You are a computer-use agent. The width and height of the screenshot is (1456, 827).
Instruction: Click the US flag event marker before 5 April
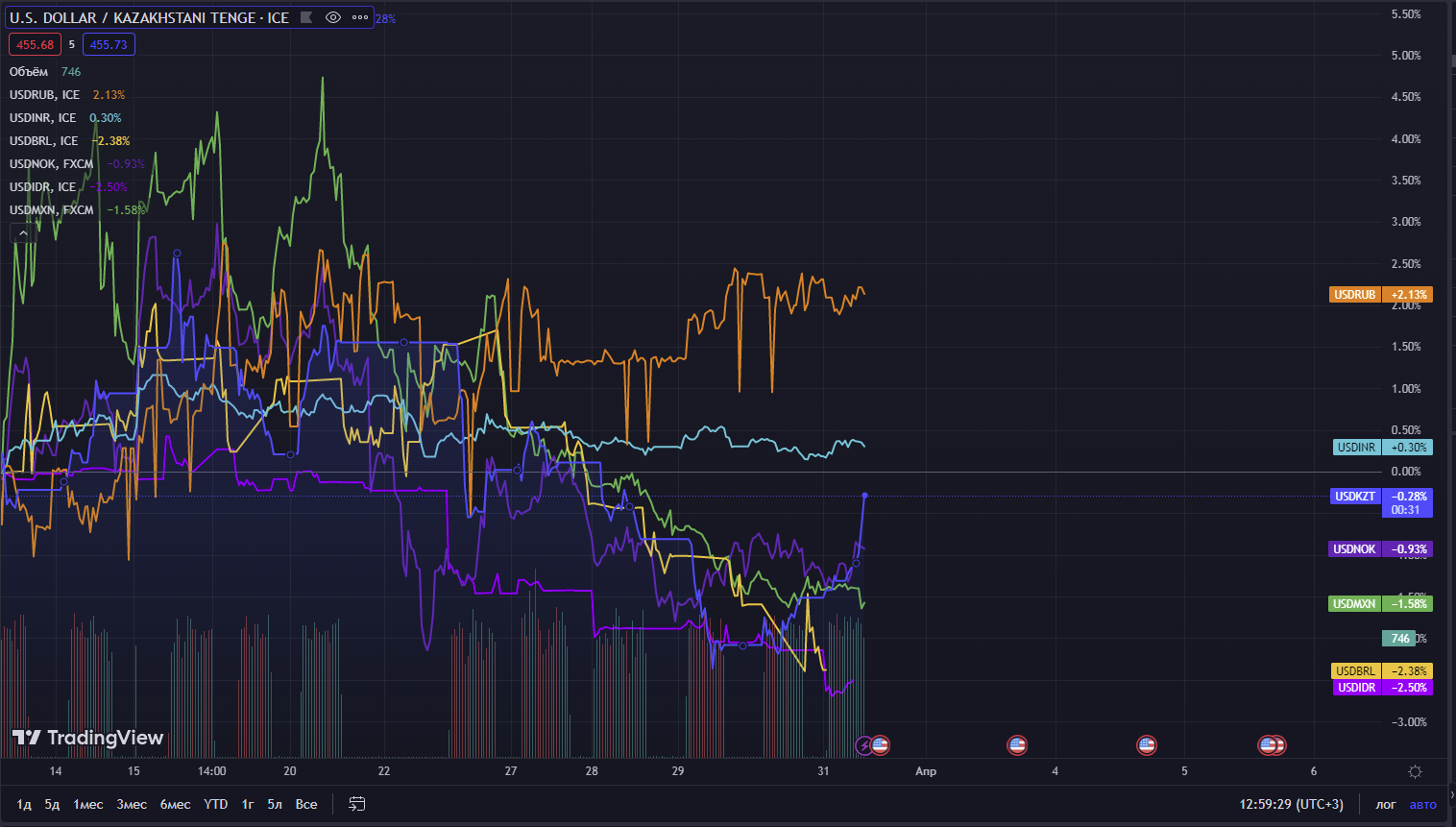click(x=1146, y=744)
